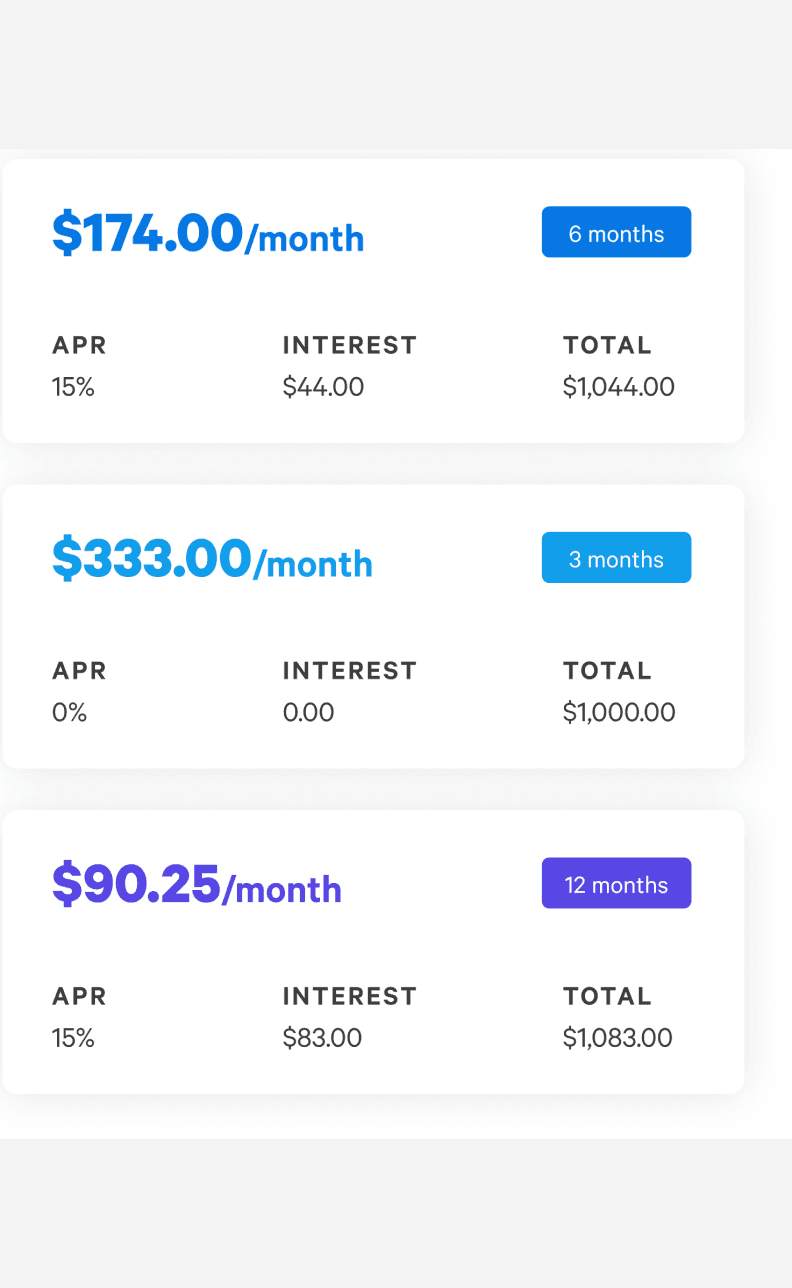Screen dimensions: 792x1288
Task: Click the APR label in third card
Action: (x=79, y=996)
